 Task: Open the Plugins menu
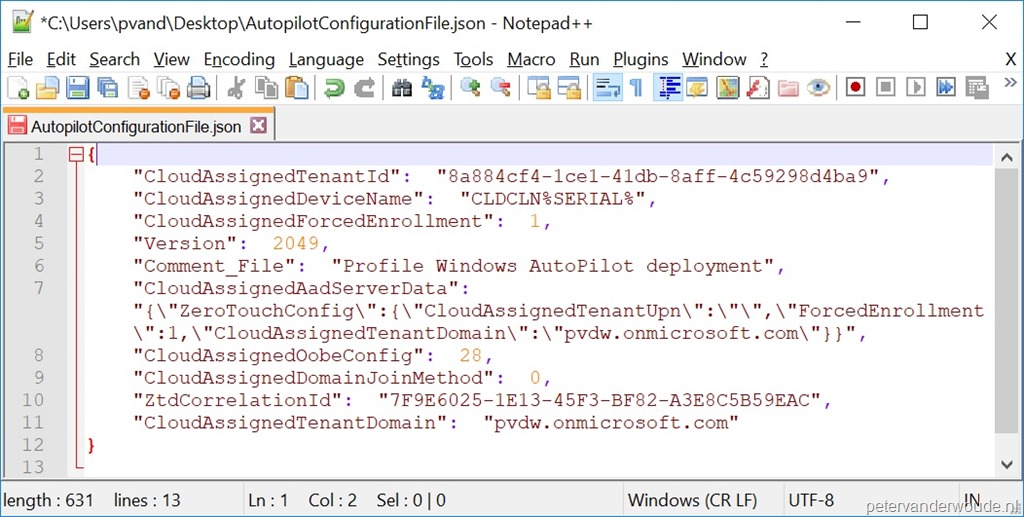(641, 59)
